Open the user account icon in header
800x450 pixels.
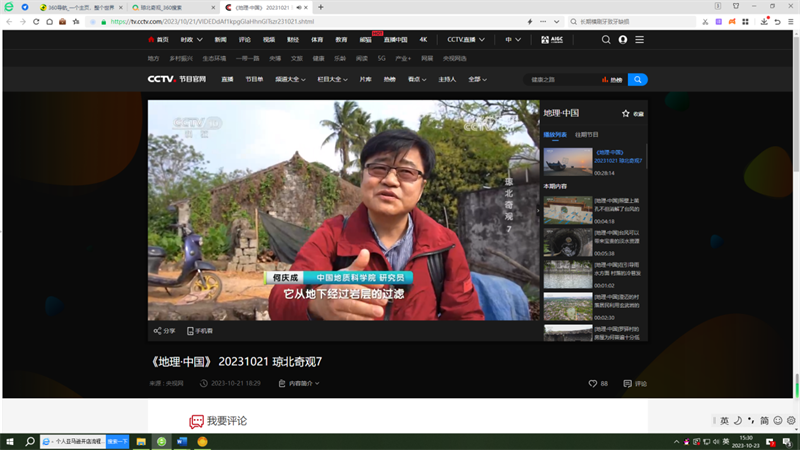[x=623, y=40]
